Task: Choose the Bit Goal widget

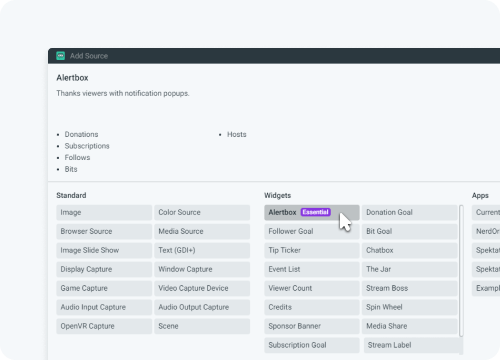Action: click(x=410, y=231)
